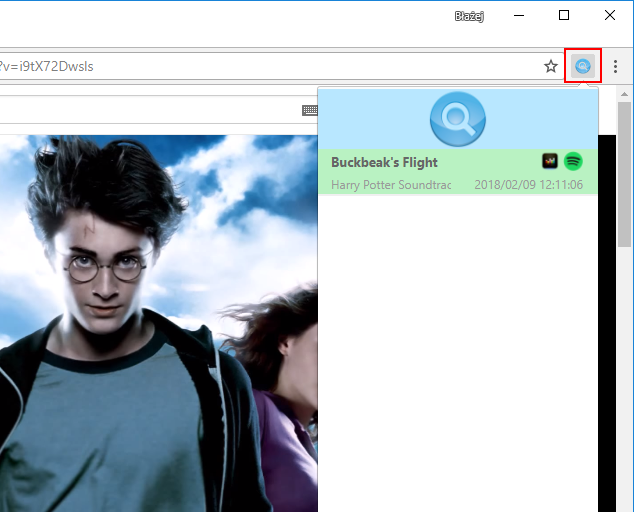
Task: Click Harry Potter Soundtrack artist text
Action: 391,185
